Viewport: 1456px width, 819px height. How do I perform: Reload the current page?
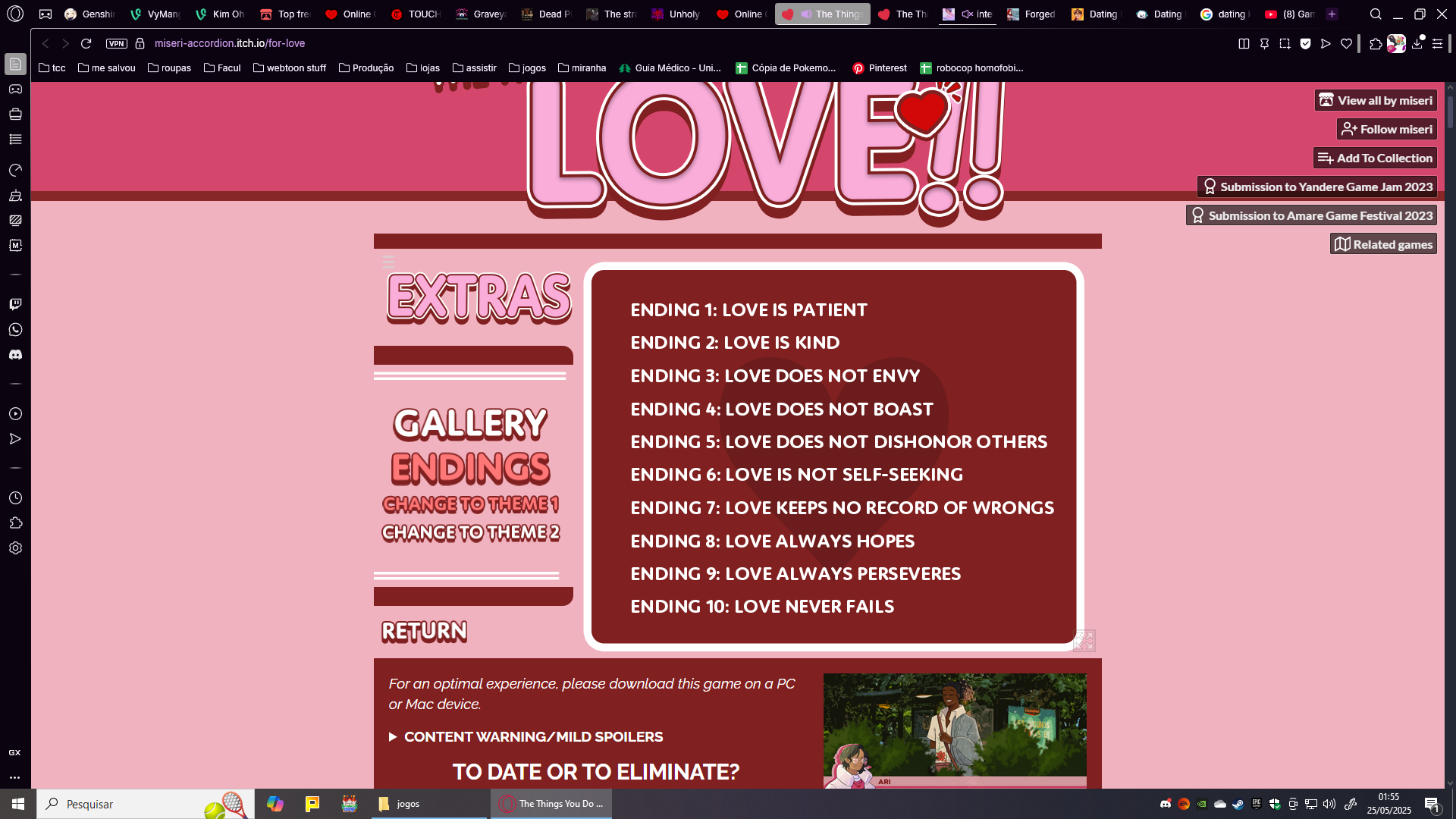[86, 43]
